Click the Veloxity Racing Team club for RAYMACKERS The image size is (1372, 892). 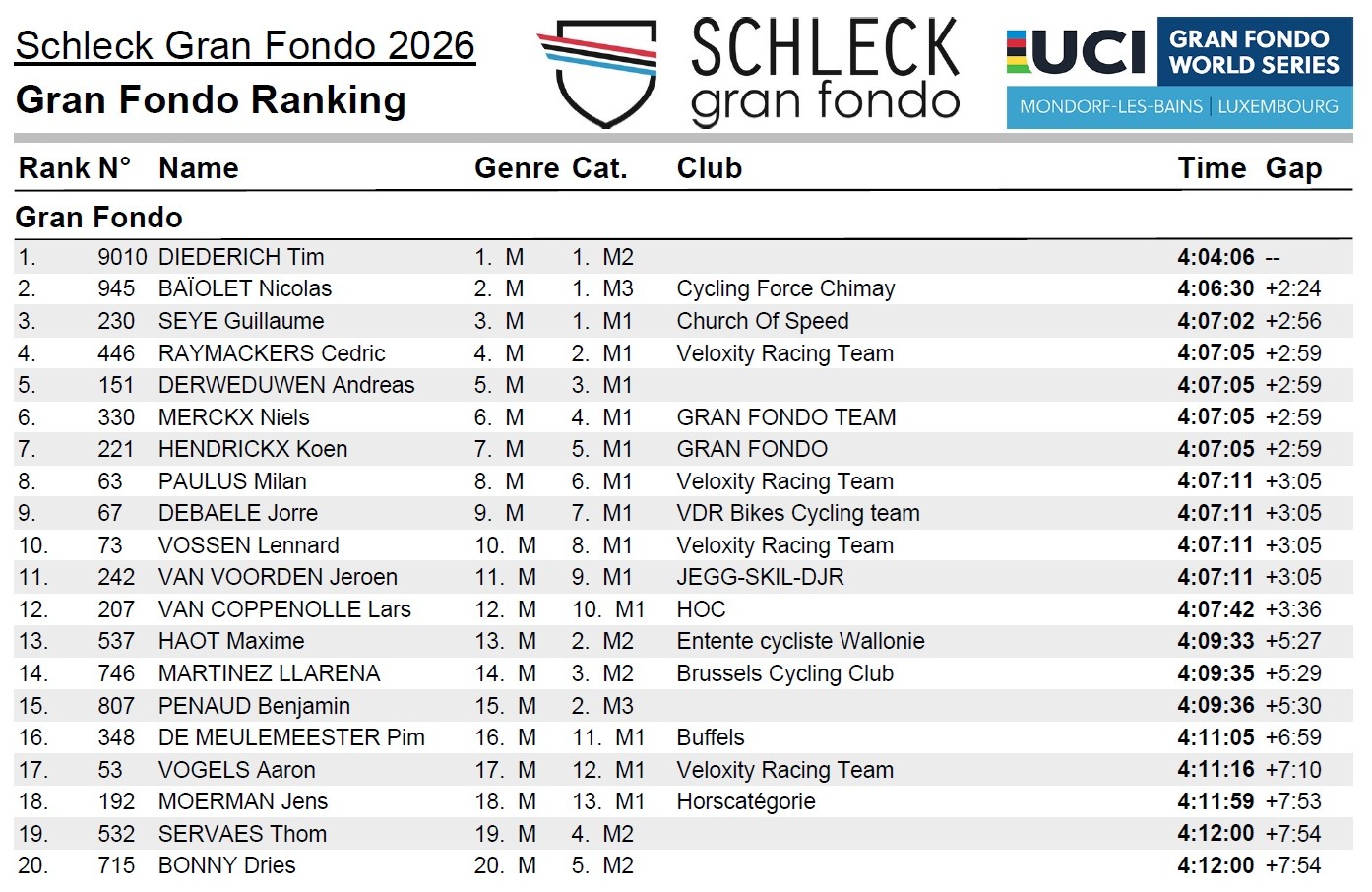click(784, 353)
